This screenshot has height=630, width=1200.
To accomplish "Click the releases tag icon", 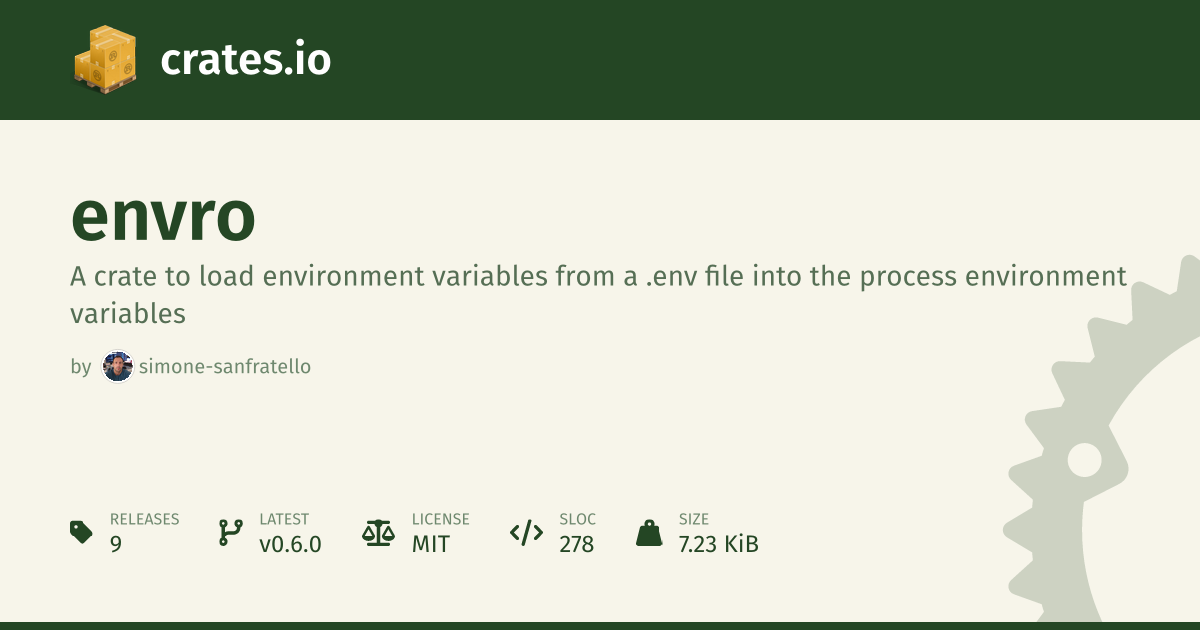I will click(81, 532).
